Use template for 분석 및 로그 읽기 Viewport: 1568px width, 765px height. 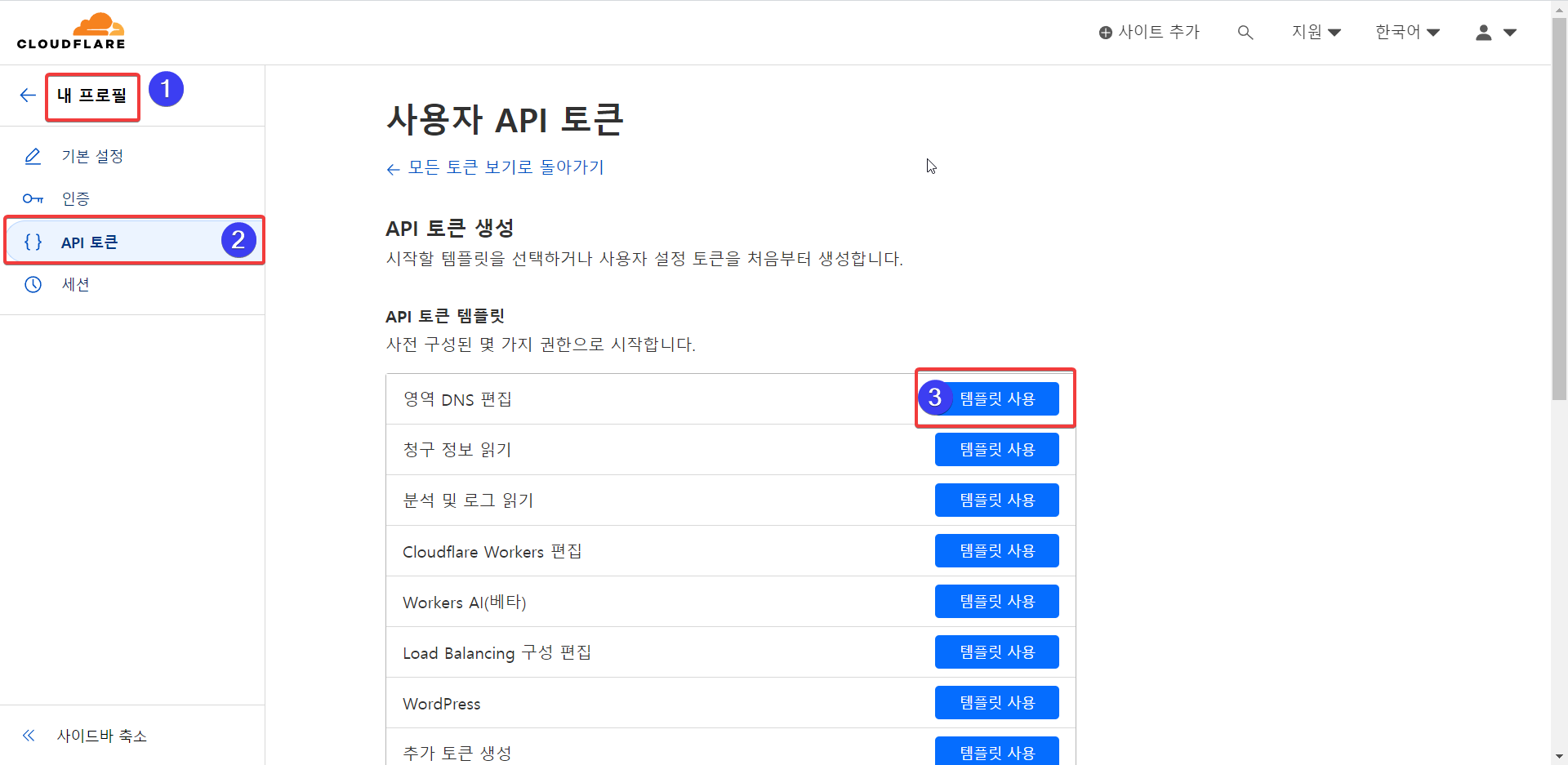click(x=996, y=500)
